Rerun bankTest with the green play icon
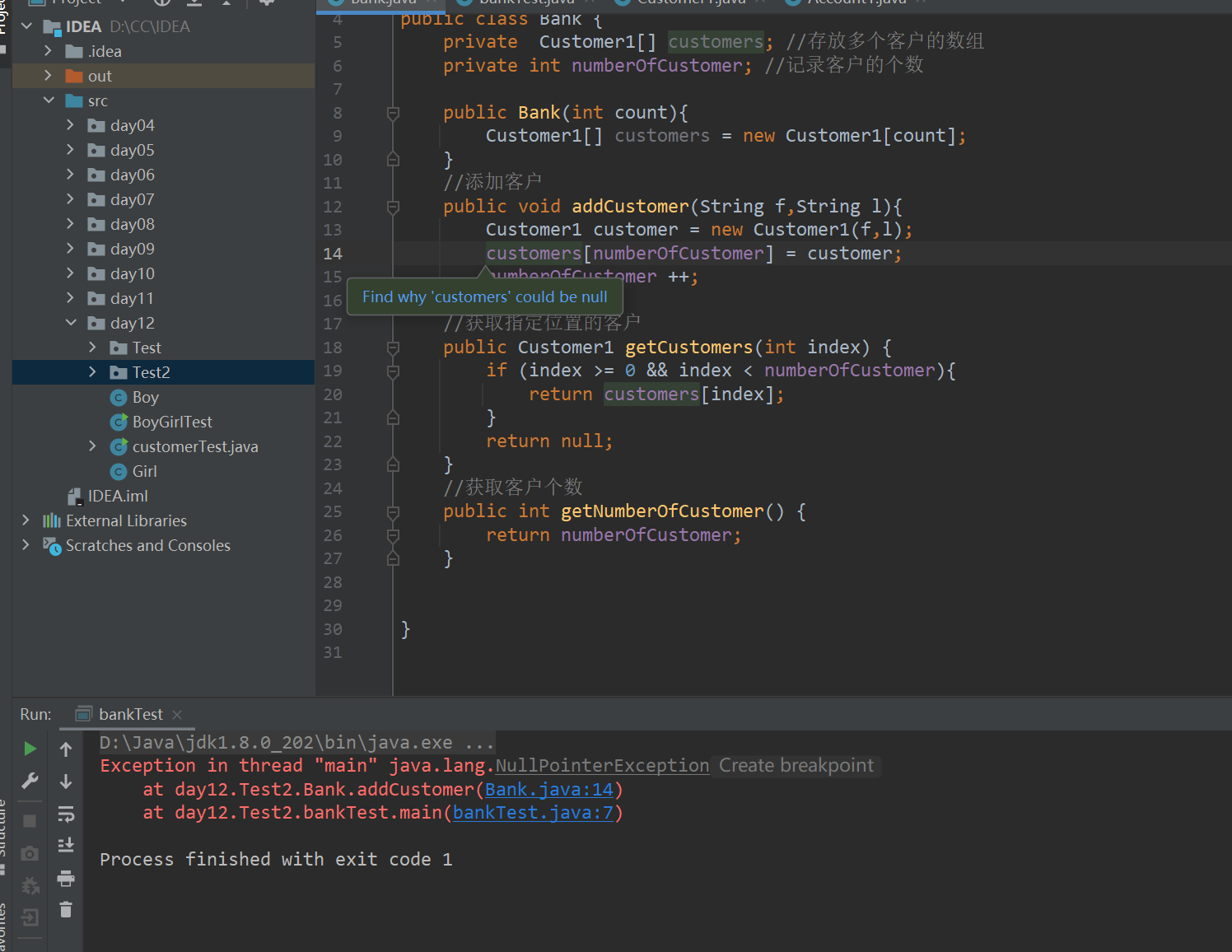 point(30,749)
